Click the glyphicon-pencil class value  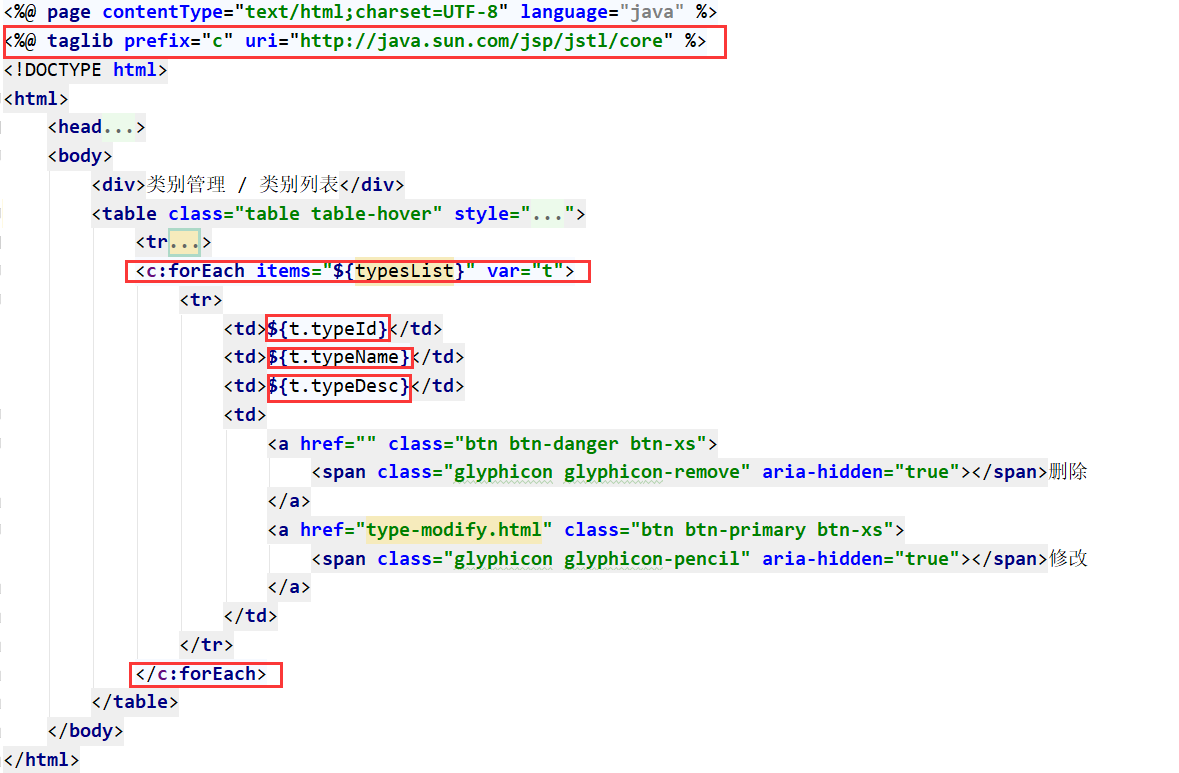[602, 559]
